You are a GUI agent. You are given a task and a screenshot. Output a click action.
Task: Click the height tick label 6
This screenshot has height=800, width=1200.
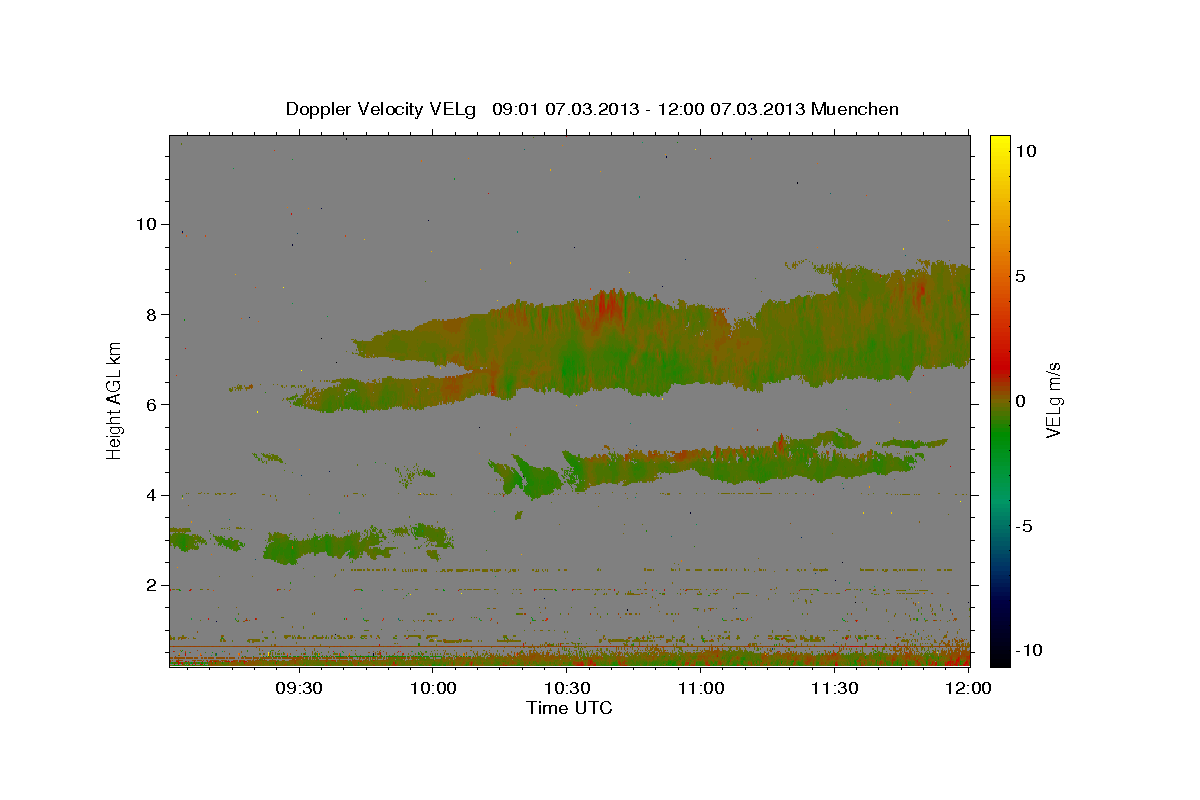tap(149, 405)
